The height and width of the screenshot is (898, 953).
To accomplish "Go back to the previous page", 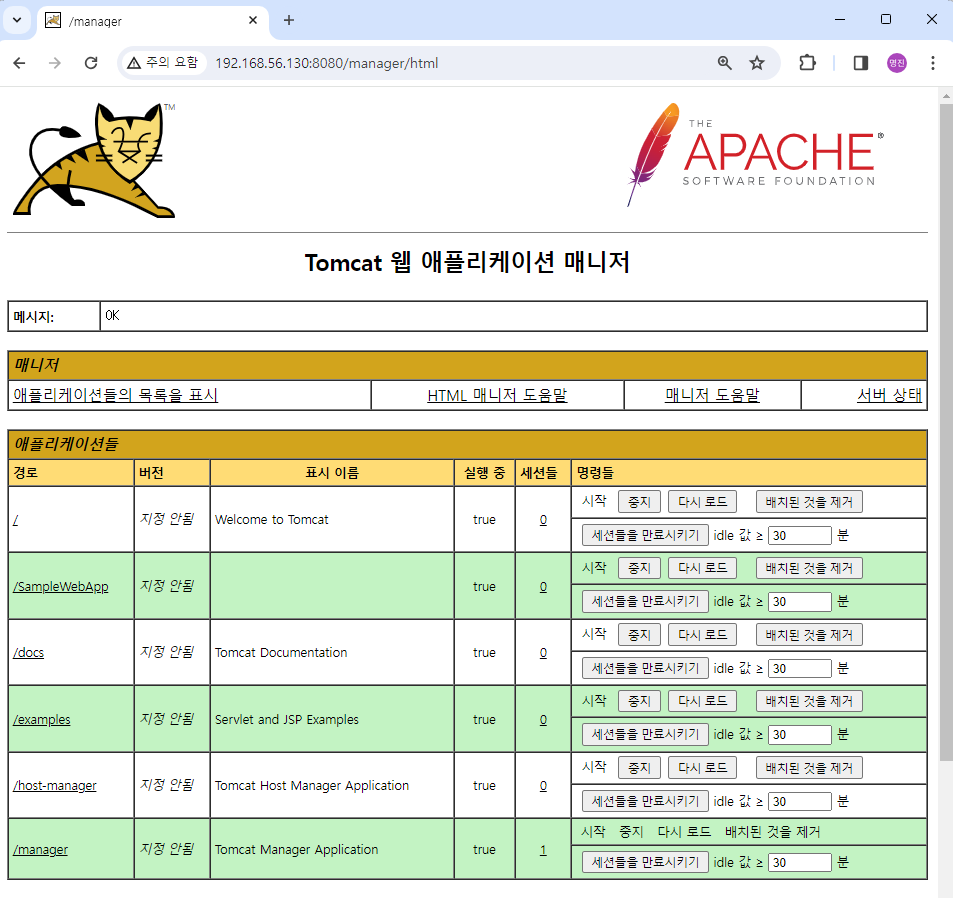I will click(19, 63).
